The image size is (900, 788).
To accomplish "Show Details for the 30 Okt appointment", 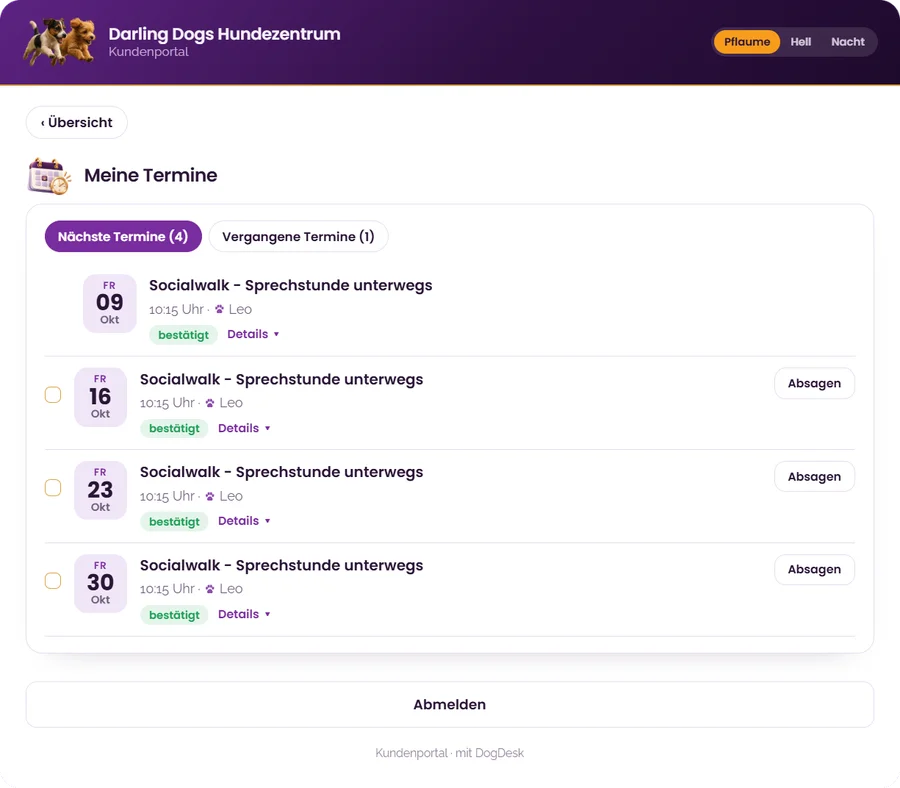I will (x=244, y=614).
